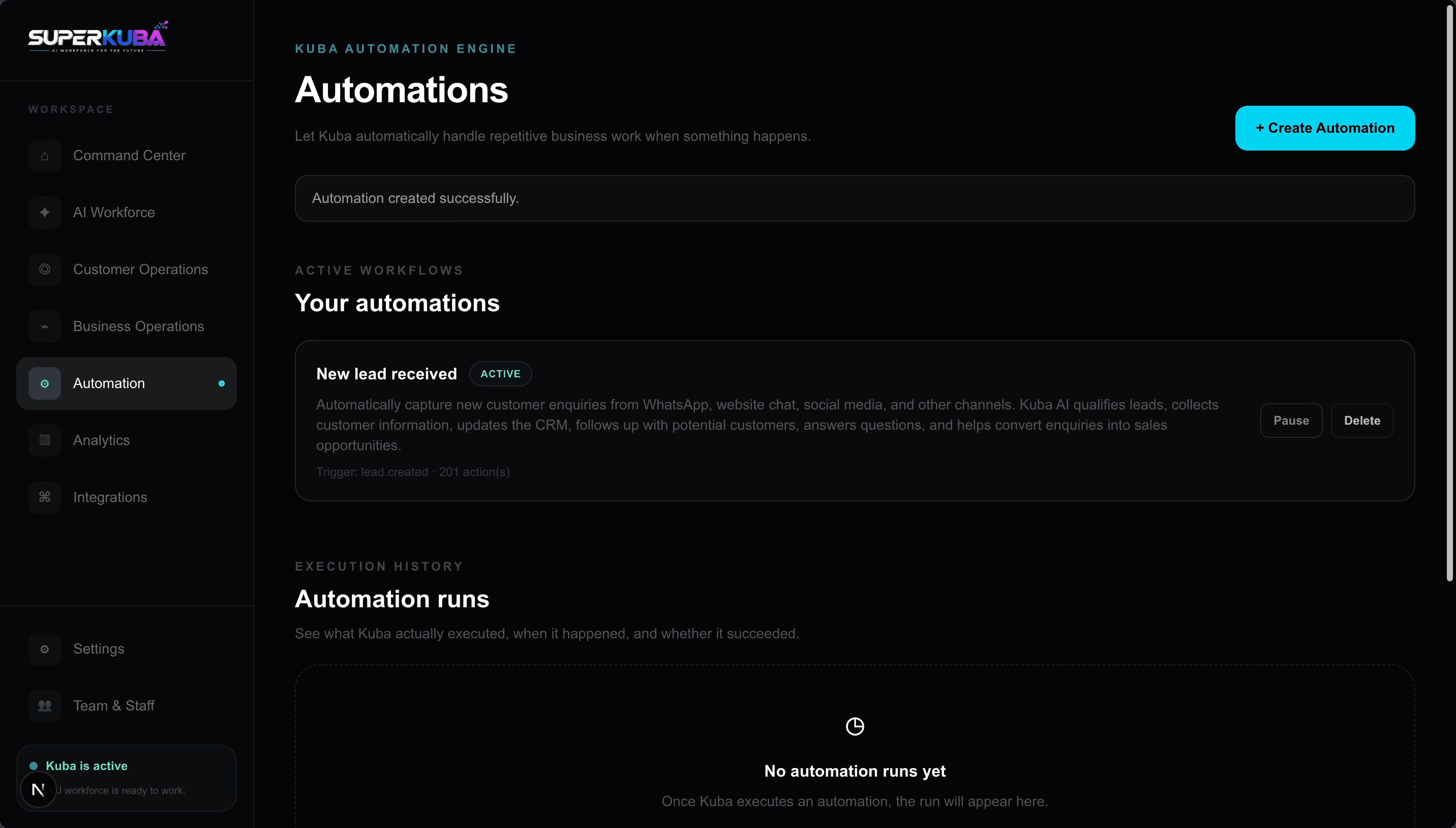The height and width of the screenshot is (828, 1456).
Task: Click the round N avatar badge
Action: [38, 789]
